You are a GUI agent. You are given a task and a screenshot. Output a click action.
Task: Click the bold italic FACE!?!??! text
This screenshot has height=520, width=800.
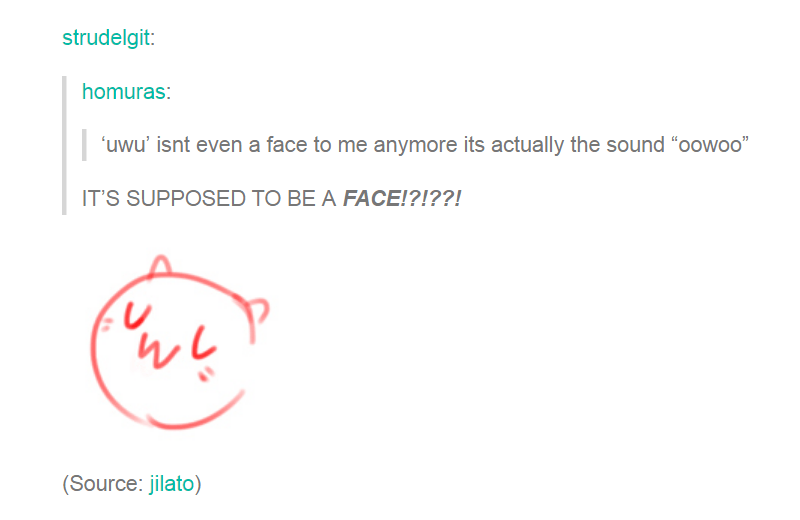tap(402, 199)
